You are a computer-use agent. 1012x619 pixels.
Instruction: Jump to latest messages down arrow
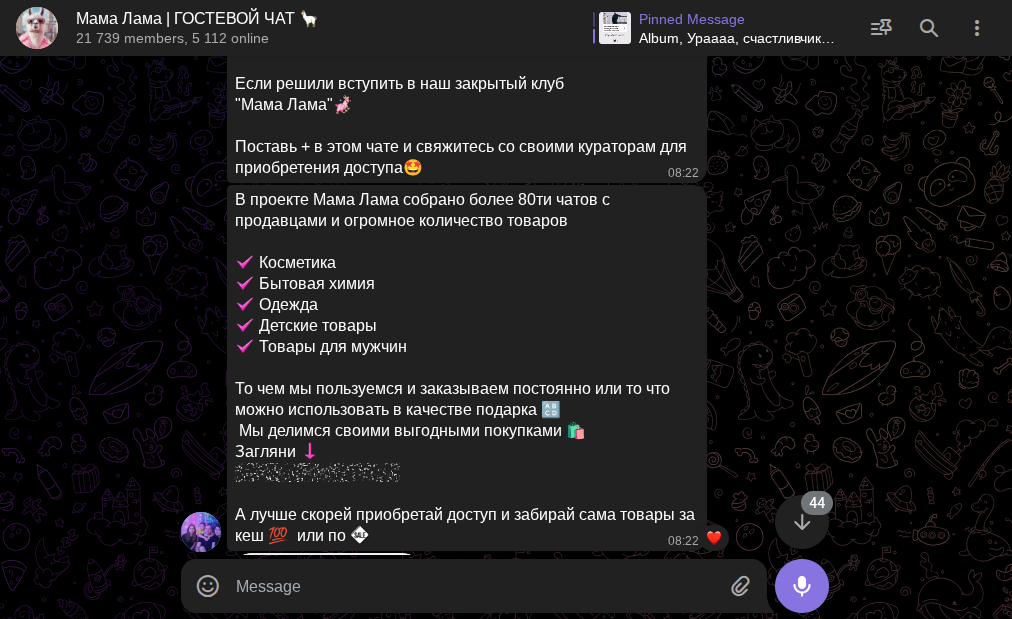click(802, 522)
